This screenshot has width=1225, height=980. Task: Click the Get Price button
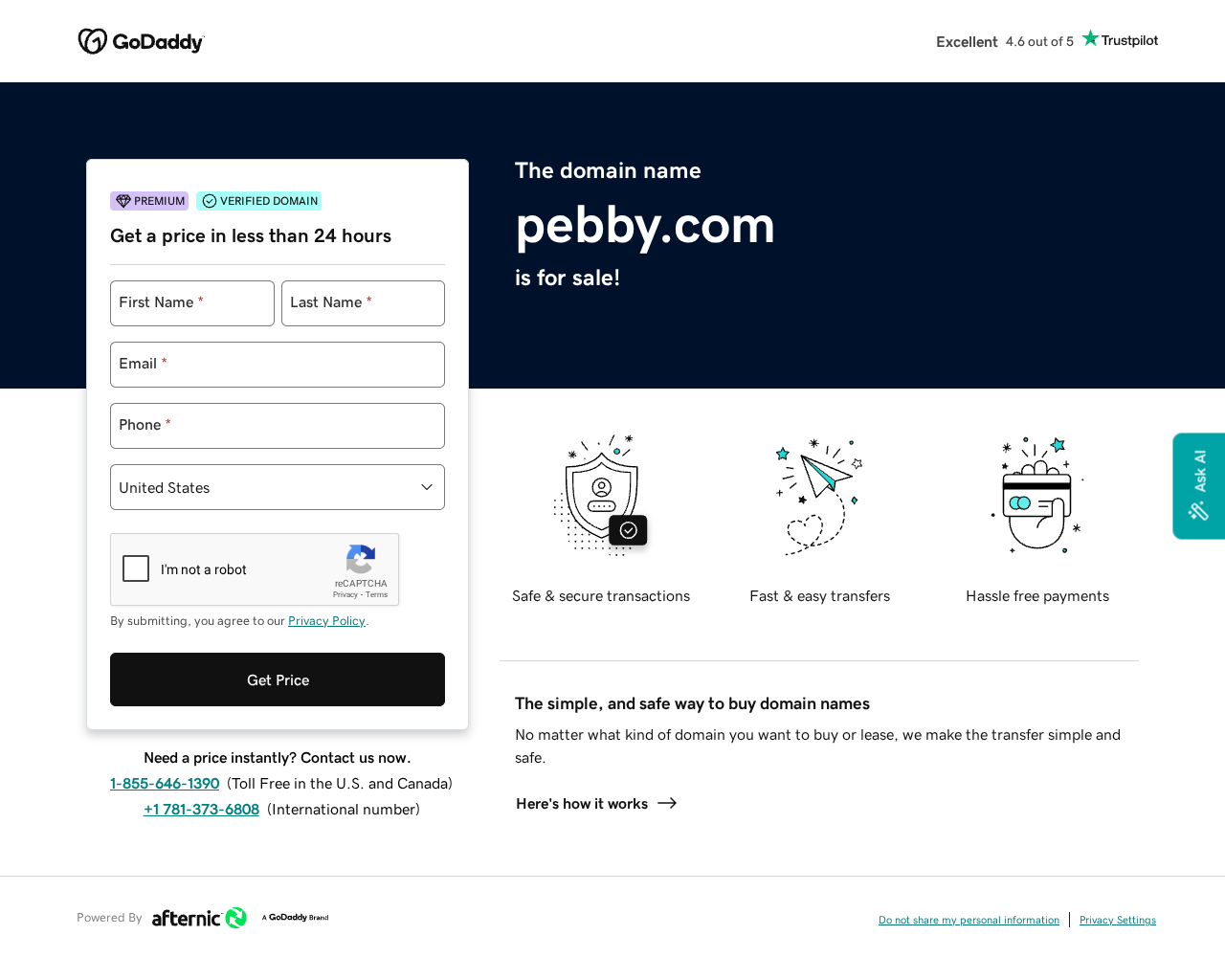277,679
